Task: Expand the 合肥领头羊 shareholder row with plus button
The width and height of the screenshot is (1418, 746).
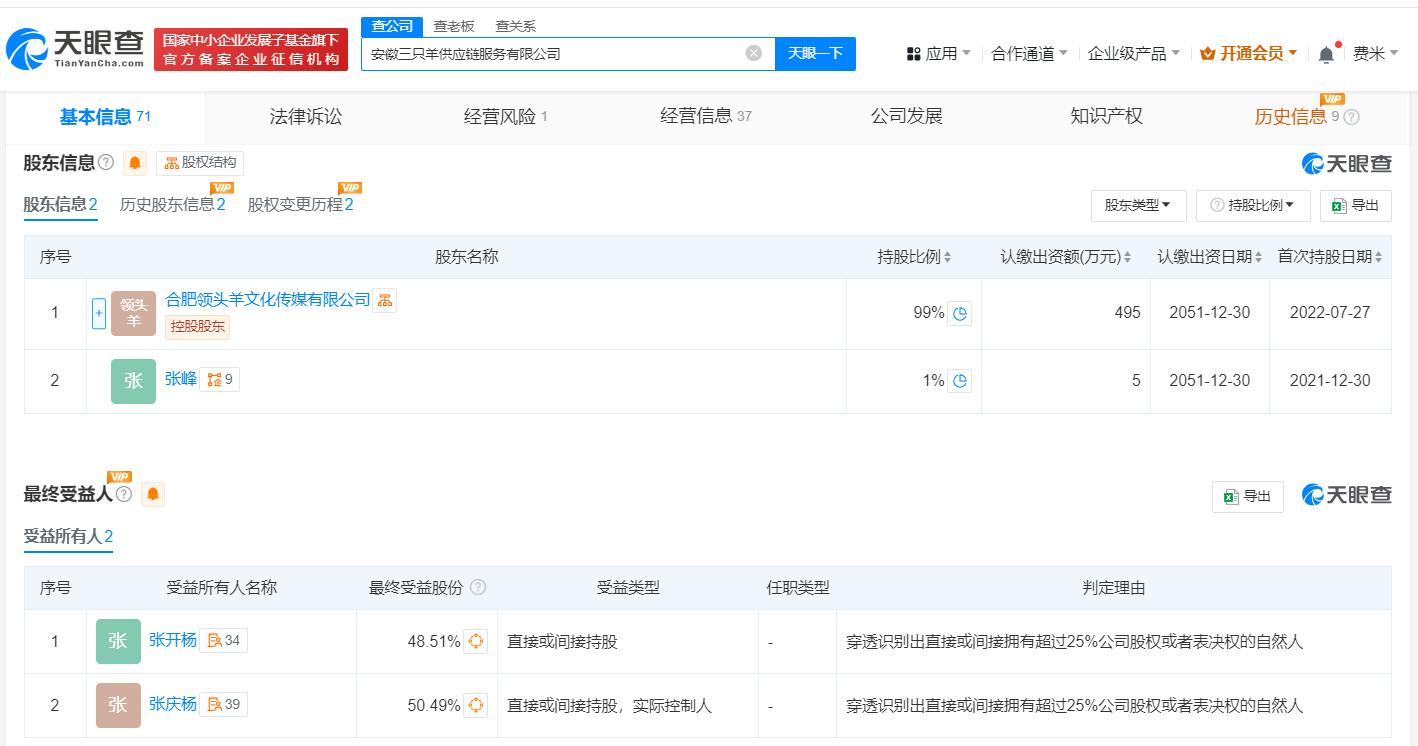Action: (x=99, y=312)
